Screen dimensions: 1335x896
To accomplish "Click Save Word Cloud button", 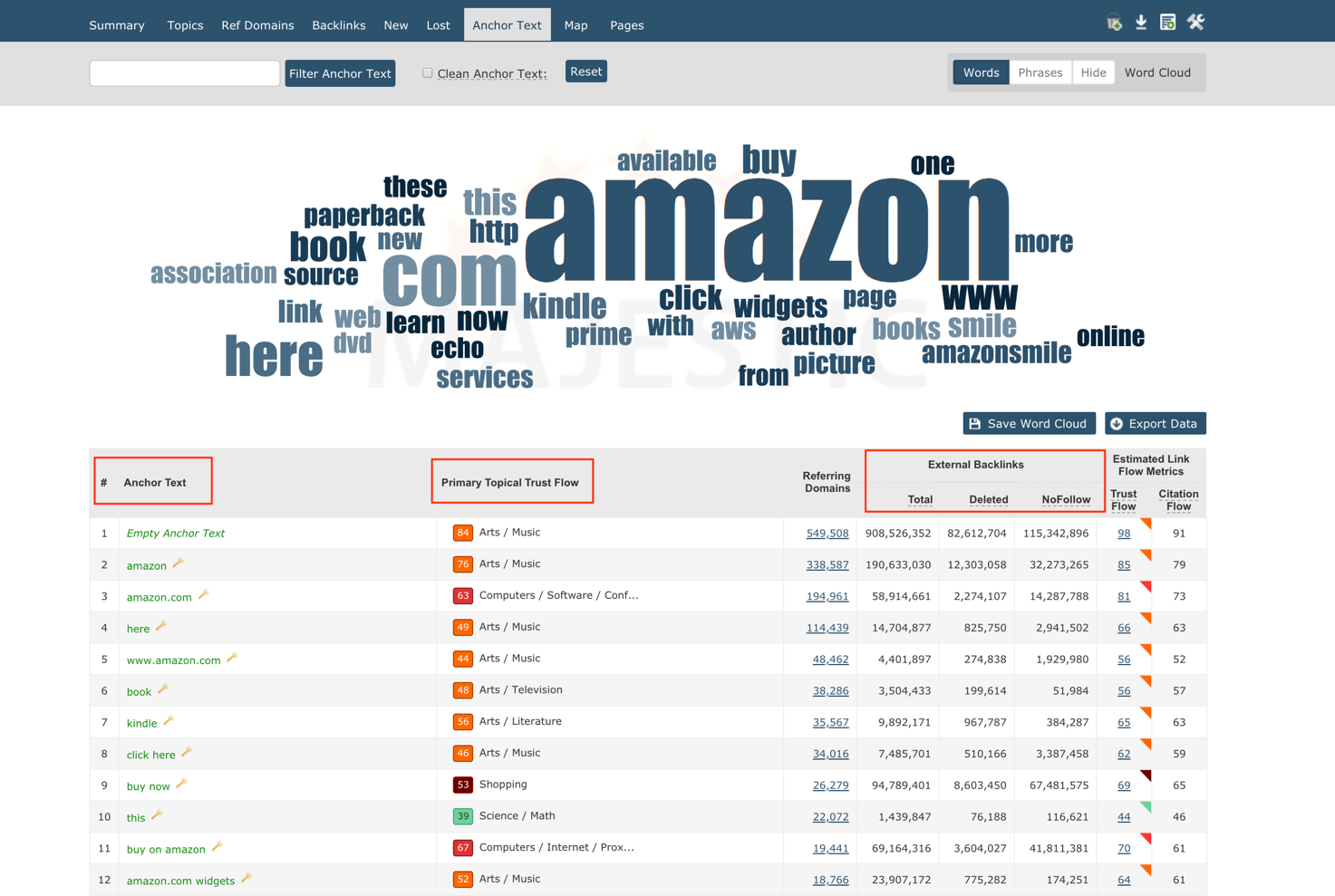I will (1029, 423).
